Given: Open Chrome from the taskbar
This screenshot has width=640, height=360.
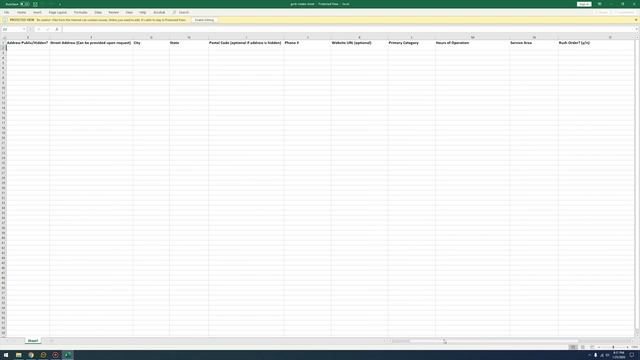Looking at the screenshot, I should tap(31, 355).
